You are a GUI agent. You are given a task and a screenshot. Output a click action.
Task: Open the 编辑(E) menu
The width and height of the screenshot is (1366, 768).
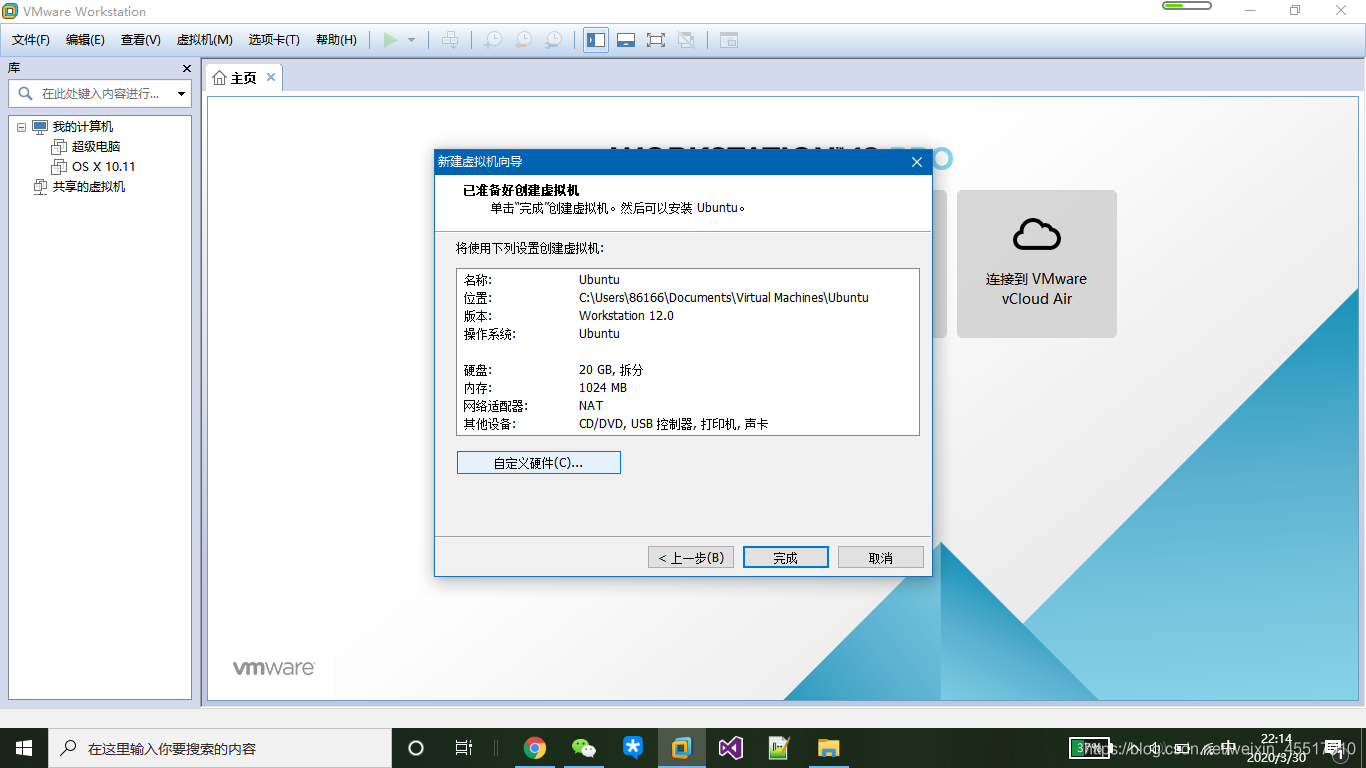85,40
